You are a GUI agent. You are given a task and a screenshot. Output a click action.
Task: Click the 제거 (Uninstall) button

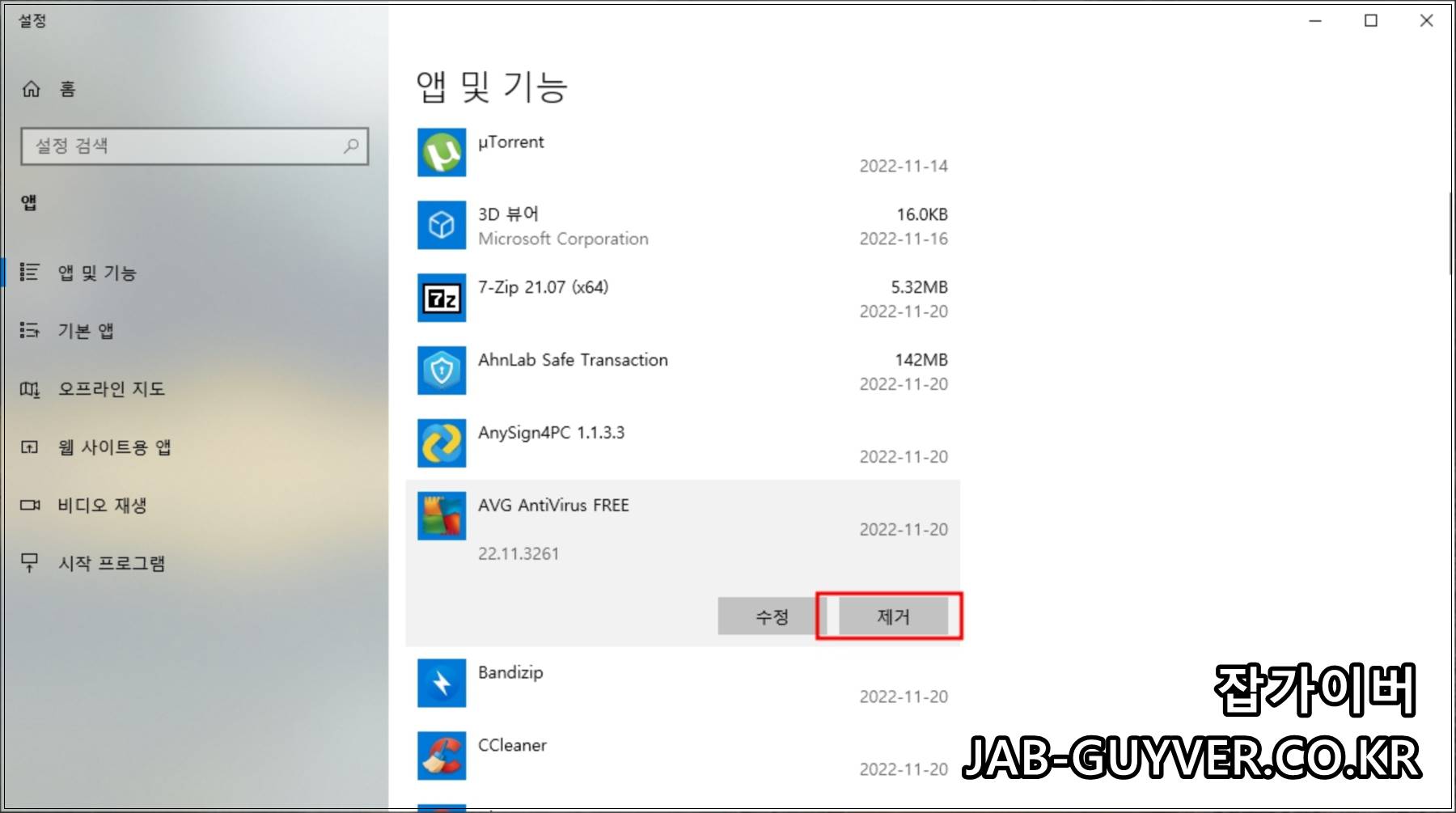pos(893,616)
